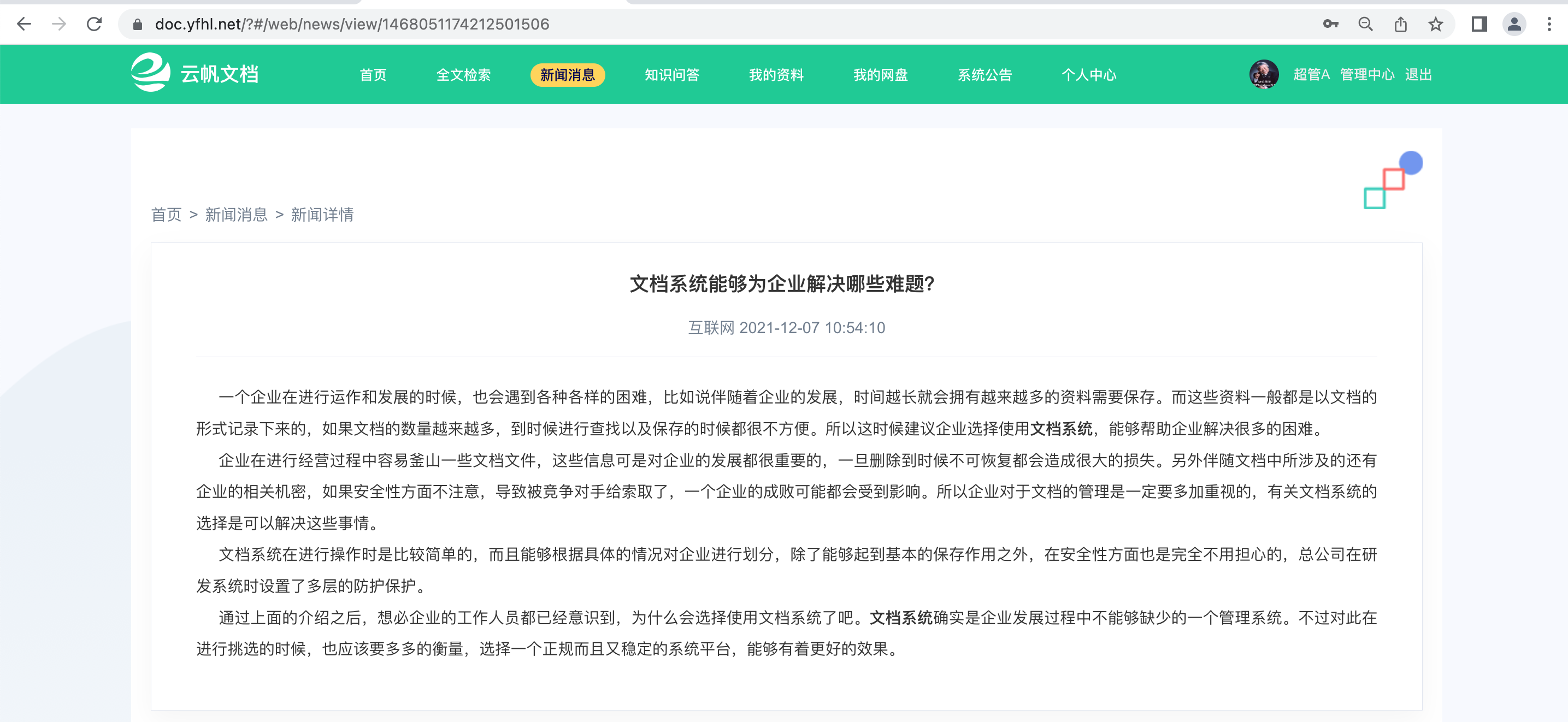1568x722 pixels.
Task: Open 知识问答 menu item
Action: 672,75
